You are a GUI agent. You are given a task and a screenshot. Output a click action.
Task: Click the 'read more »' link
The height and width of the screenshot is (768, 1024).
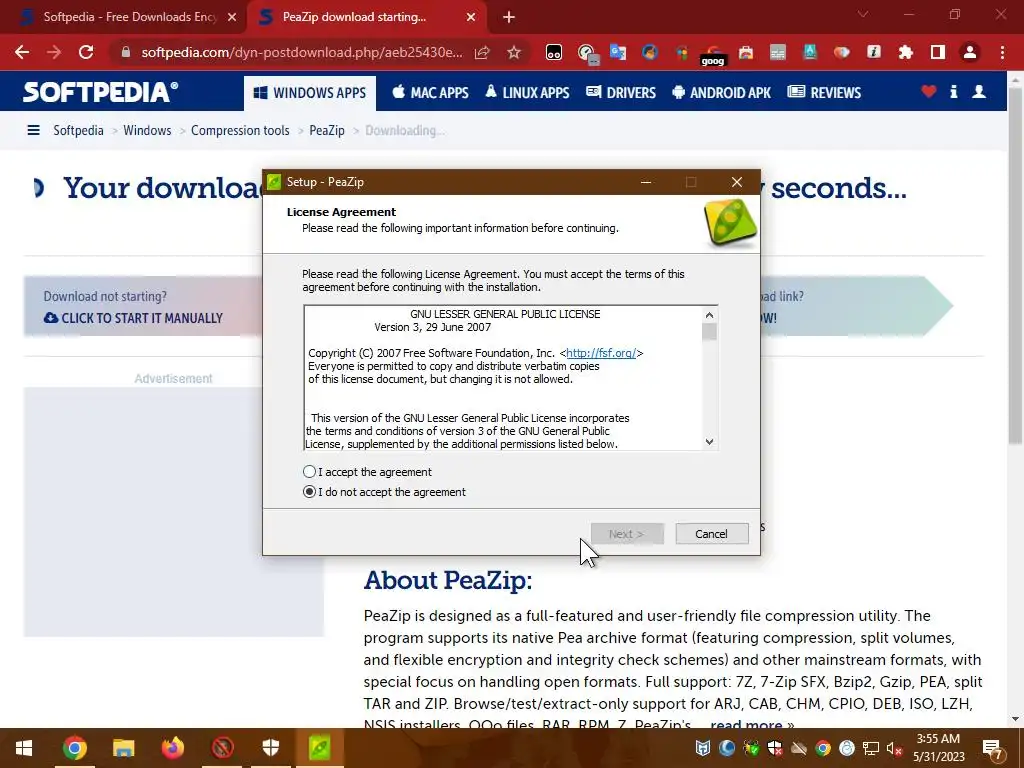pos(752,724)
